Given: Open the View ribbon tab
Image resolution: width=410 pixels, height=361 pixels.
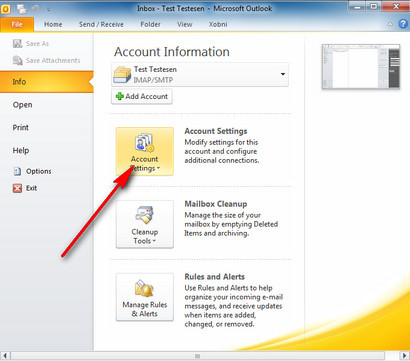Looking at the screenshot, I should [x=185, y=24].
